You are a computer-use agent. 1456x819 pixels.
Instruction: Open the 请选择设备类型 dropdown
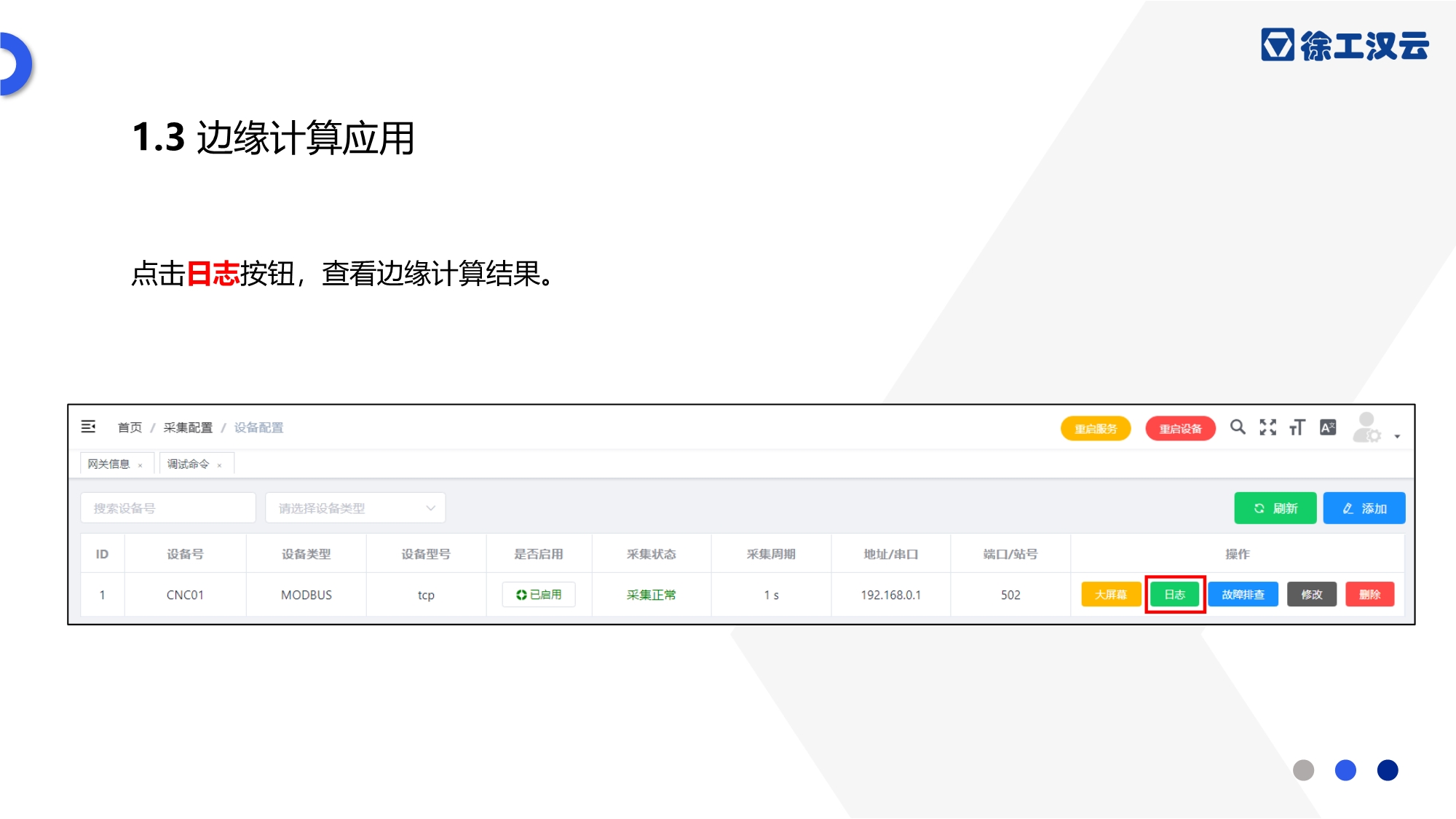click(x=355, y=508)
